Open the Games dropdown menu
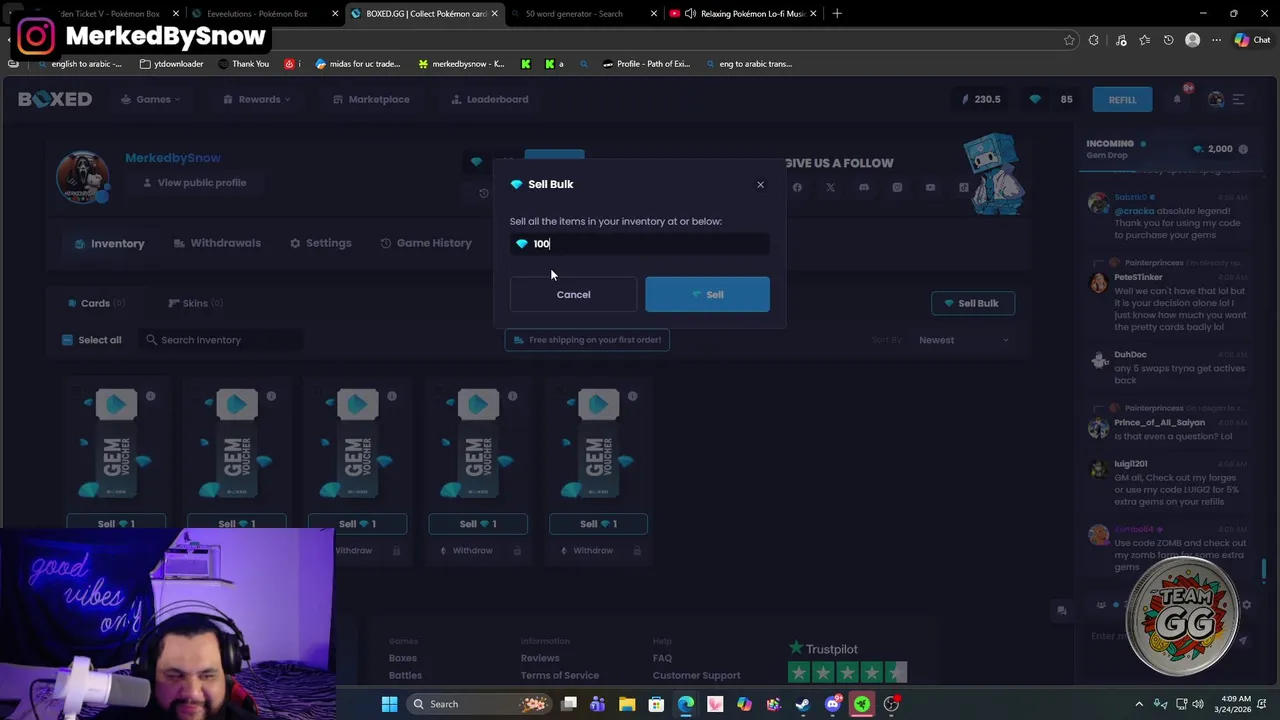This screenshot has width=1280, height=720. [151, 99]
